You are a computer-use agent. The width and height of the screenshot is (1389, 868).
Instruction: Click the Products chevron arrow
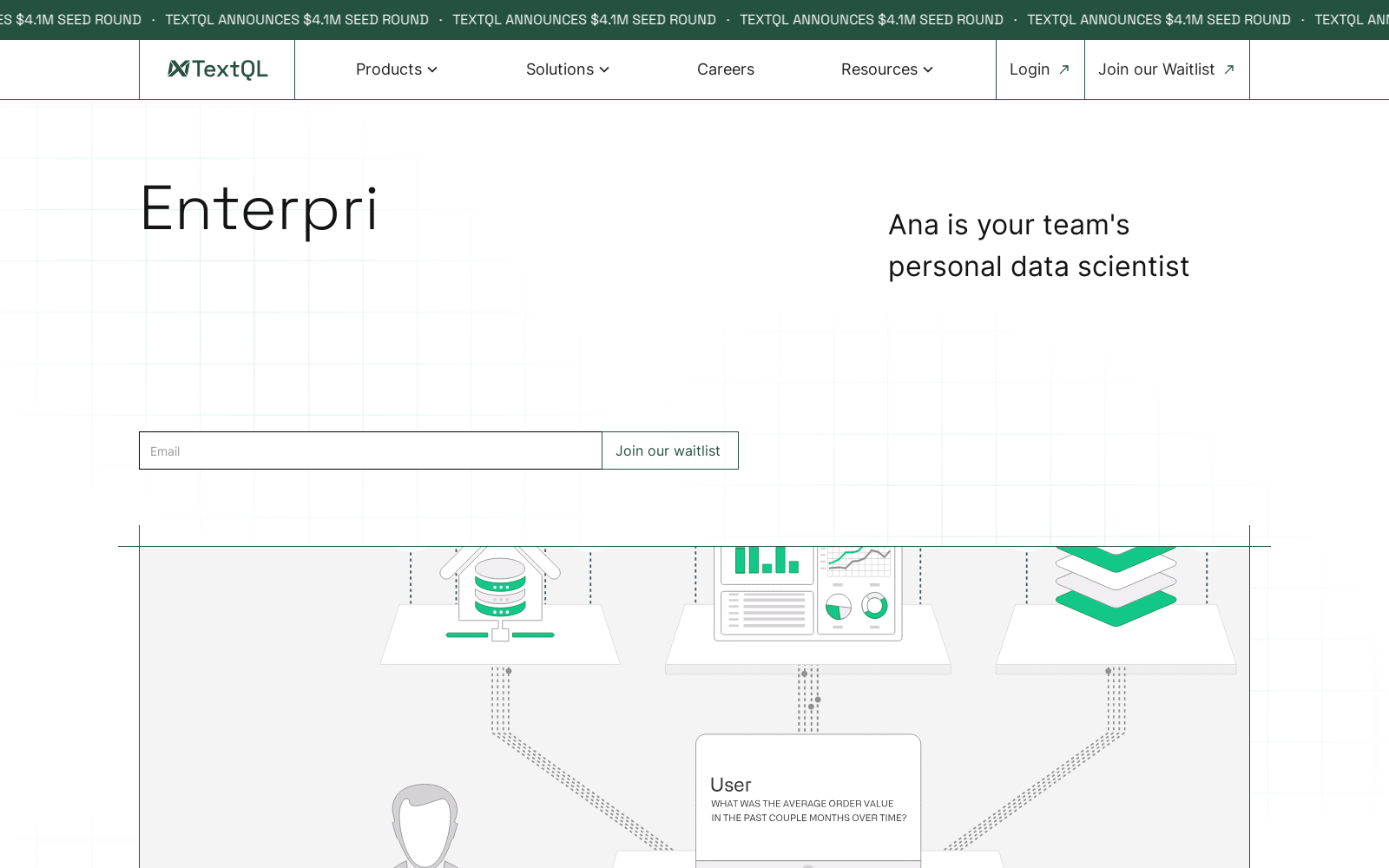pos(432,69)
